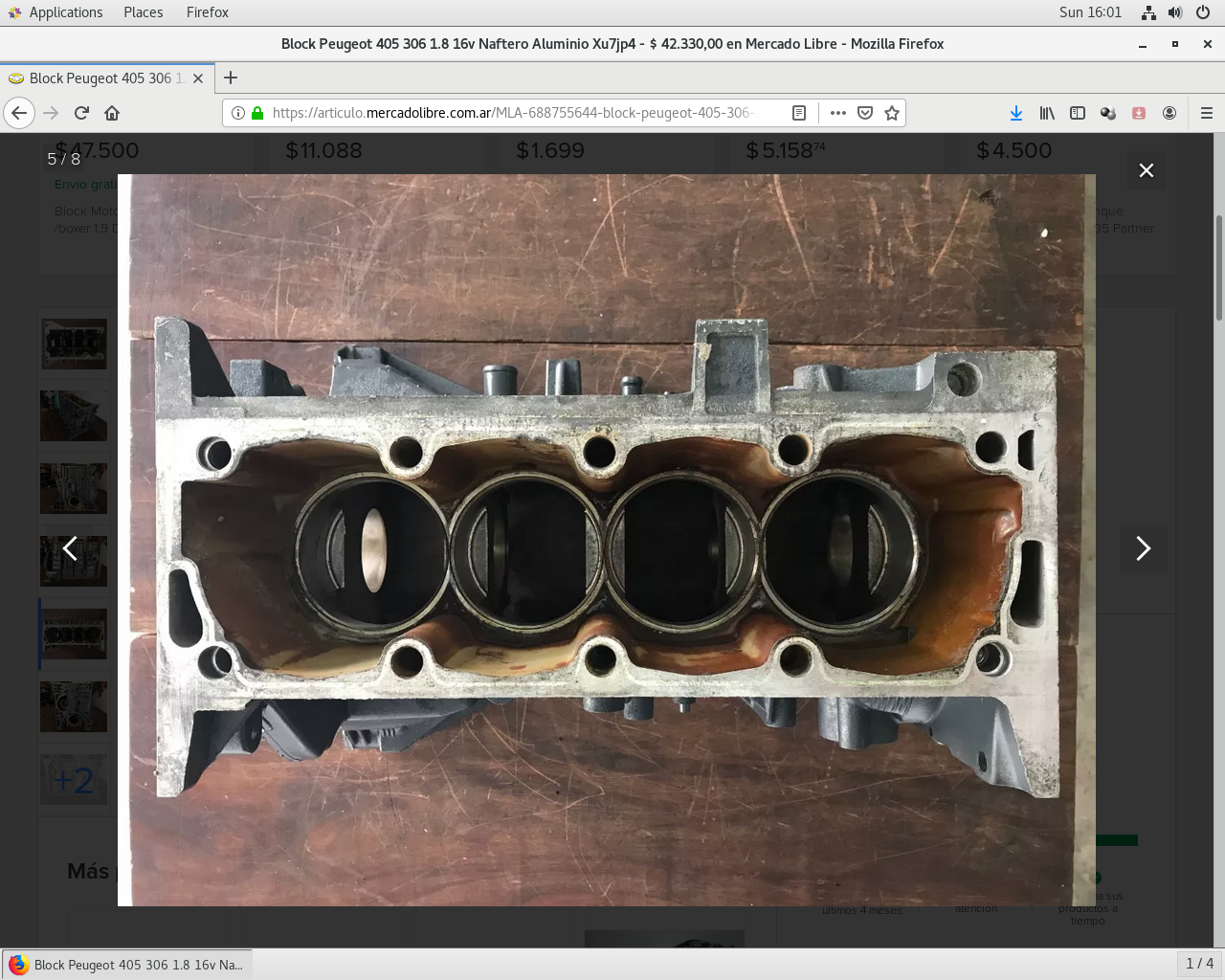This screenshot has height=980, width=1225.
Task: Open the Firefox application menu in top bar
Action: pos(208,12)
